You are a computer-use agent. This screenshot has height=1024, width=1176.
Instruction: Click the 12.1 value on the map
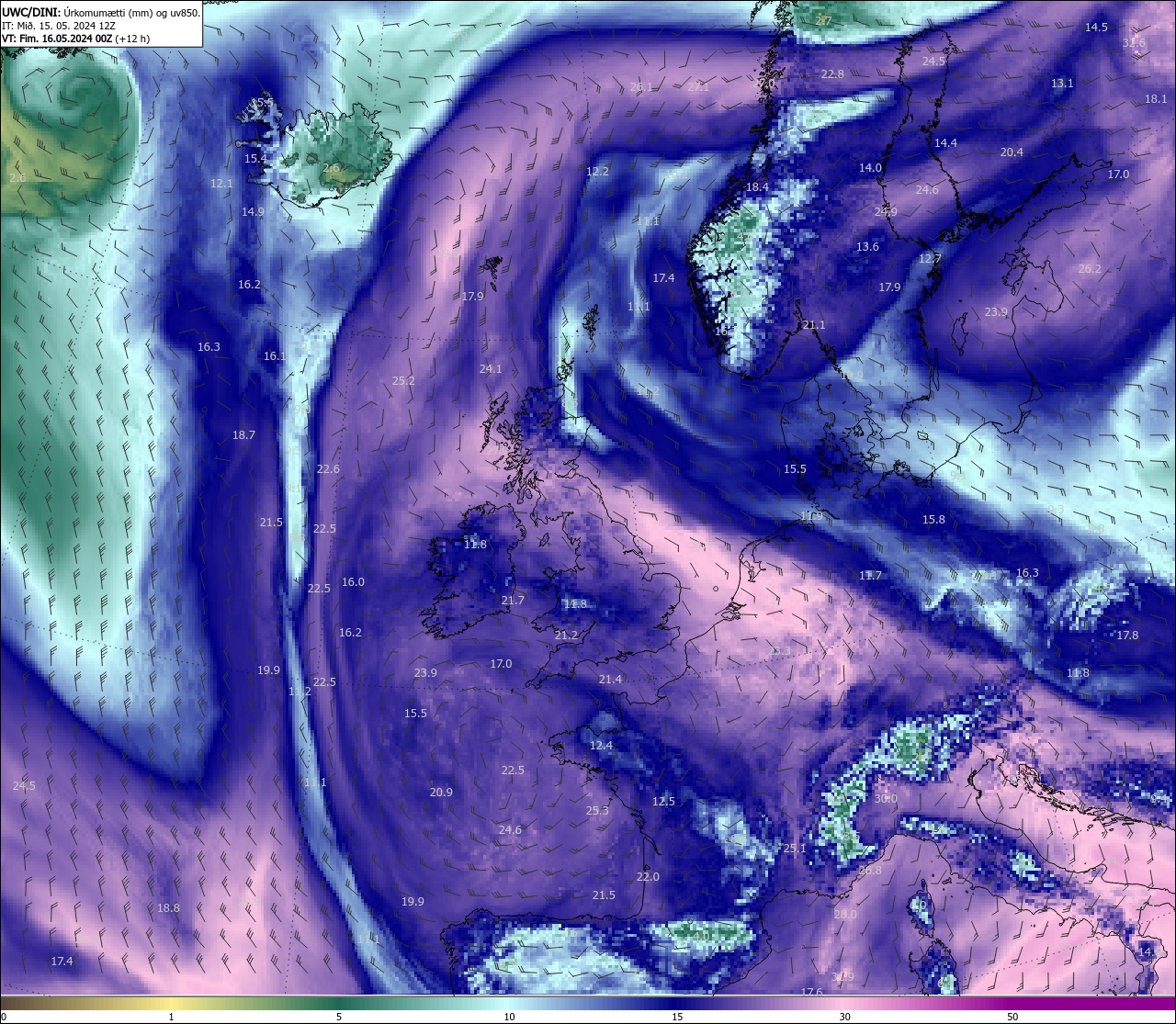[x=221, y=184]
